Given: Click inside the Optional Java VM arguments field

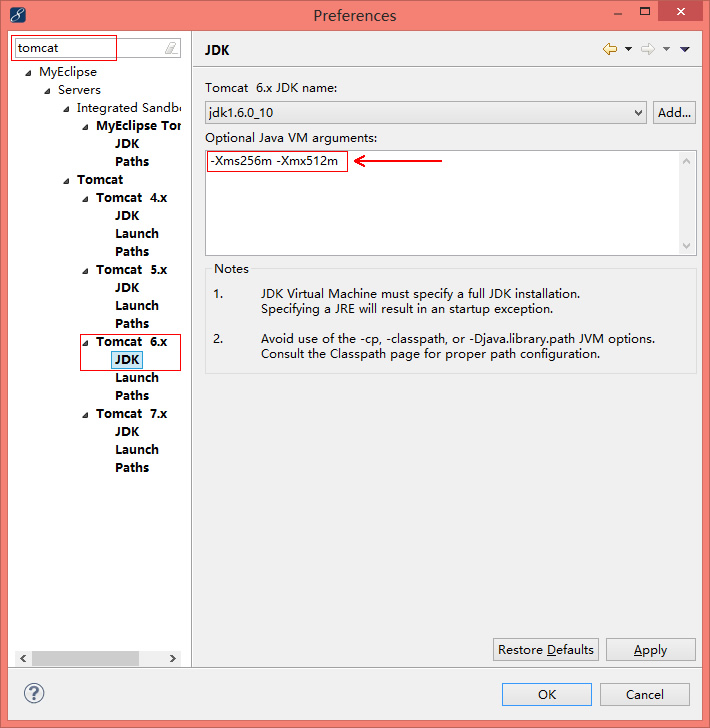Looking at the screenshot, I should [450, 203].
